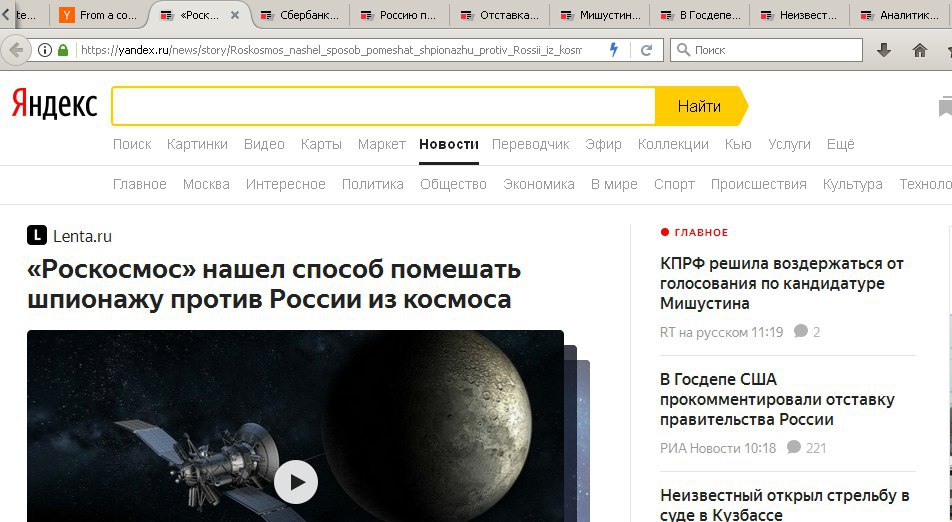Open the Главное news category
Viewport: 952px width, 522px height.
[140, 185]
